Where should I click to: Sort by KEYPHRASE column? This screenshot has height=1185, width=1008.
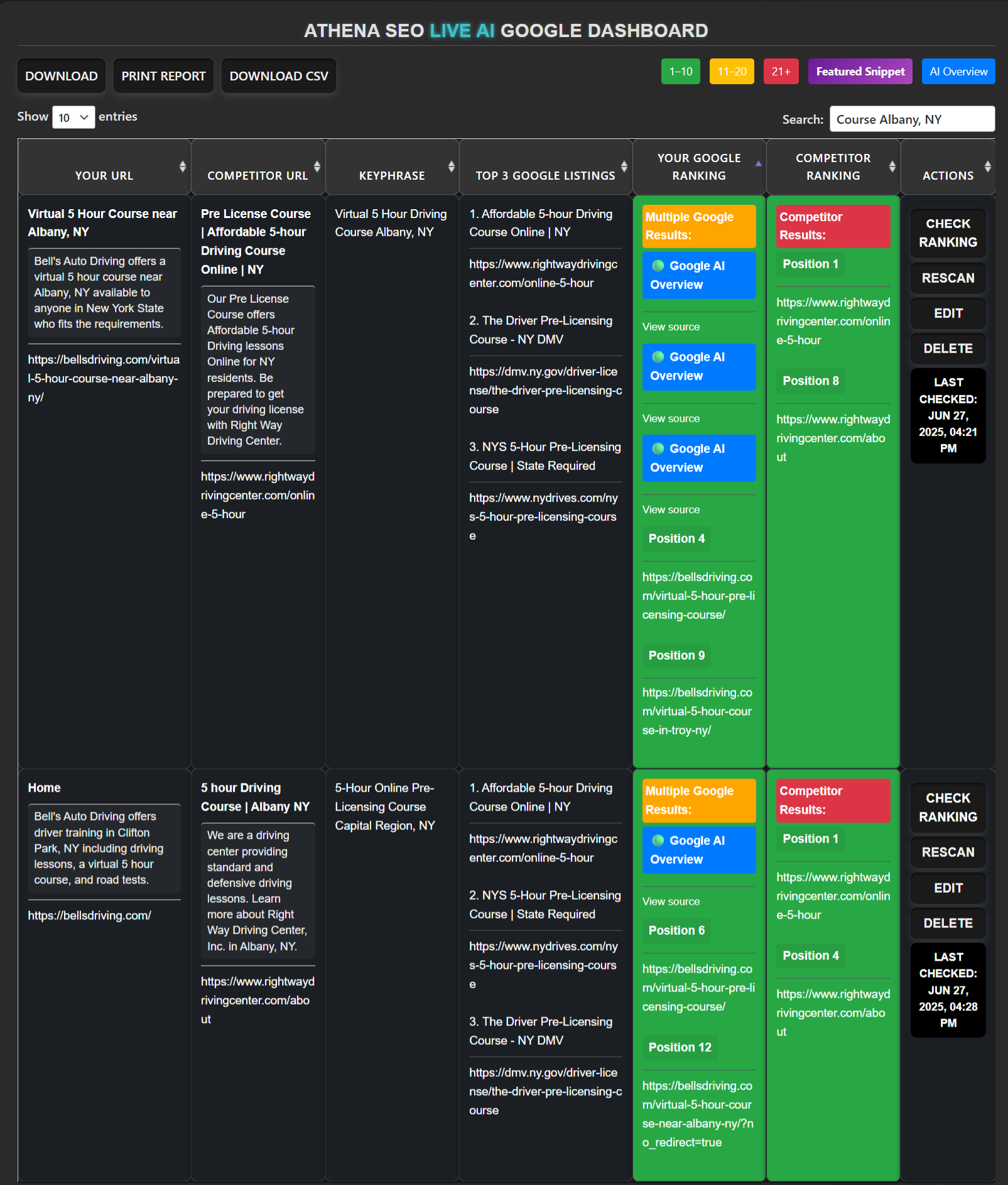point(392,167)
